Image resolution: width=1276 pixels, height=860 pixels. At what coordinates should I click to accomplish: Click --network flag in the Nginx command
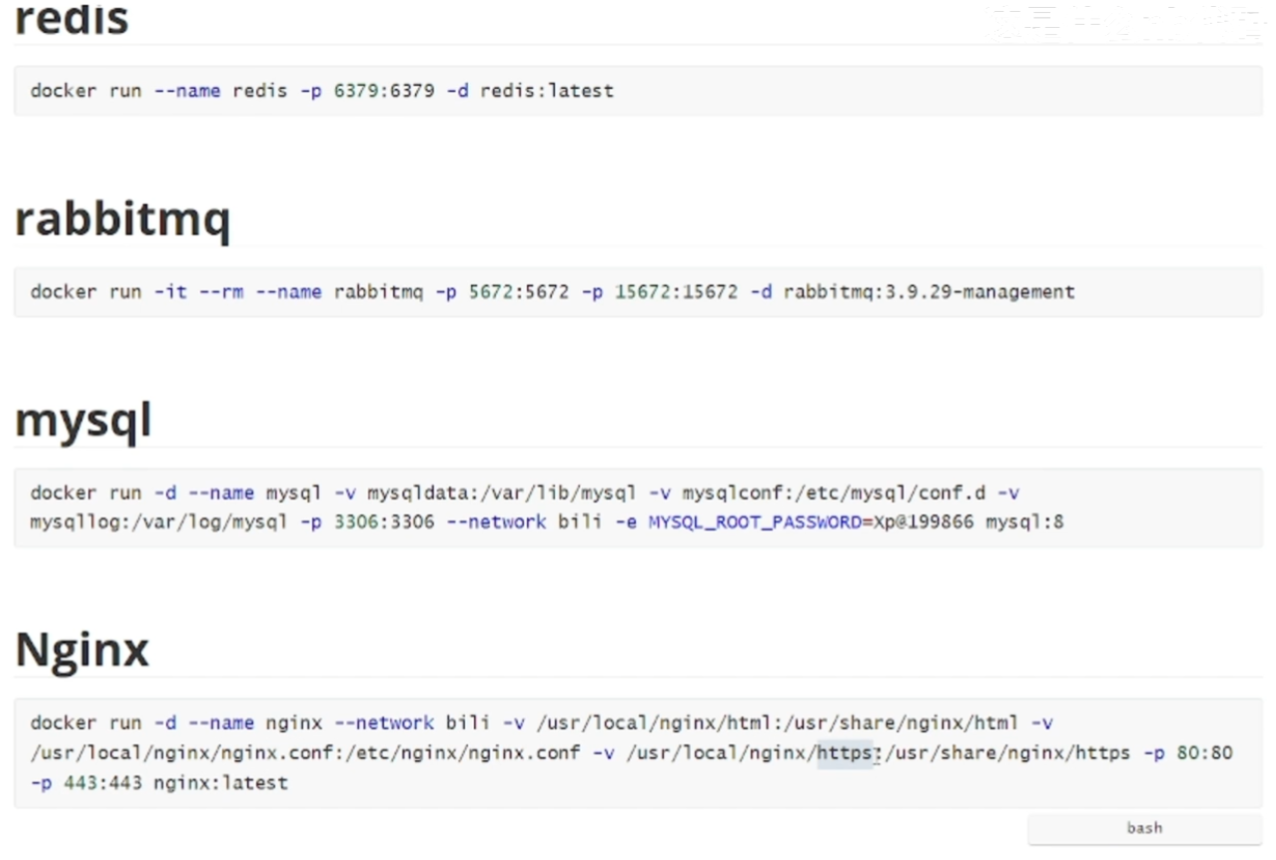[384, 723]
